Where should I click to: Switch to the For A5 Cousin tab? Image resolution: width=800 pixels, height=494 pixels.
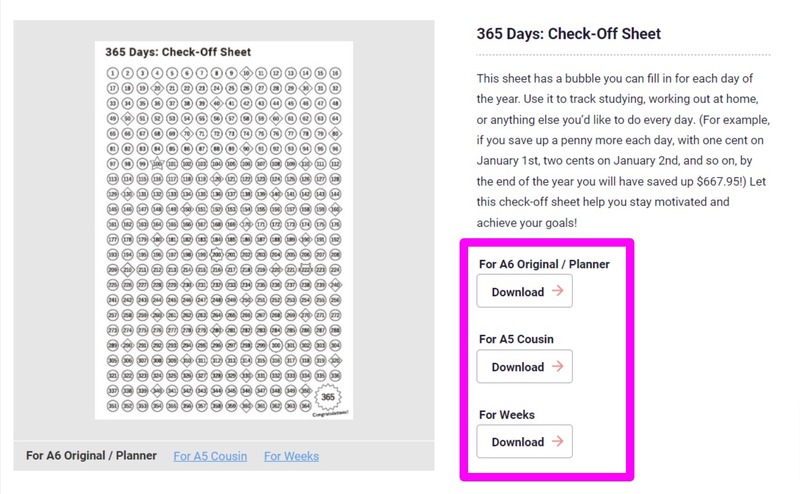pos(210,456)
